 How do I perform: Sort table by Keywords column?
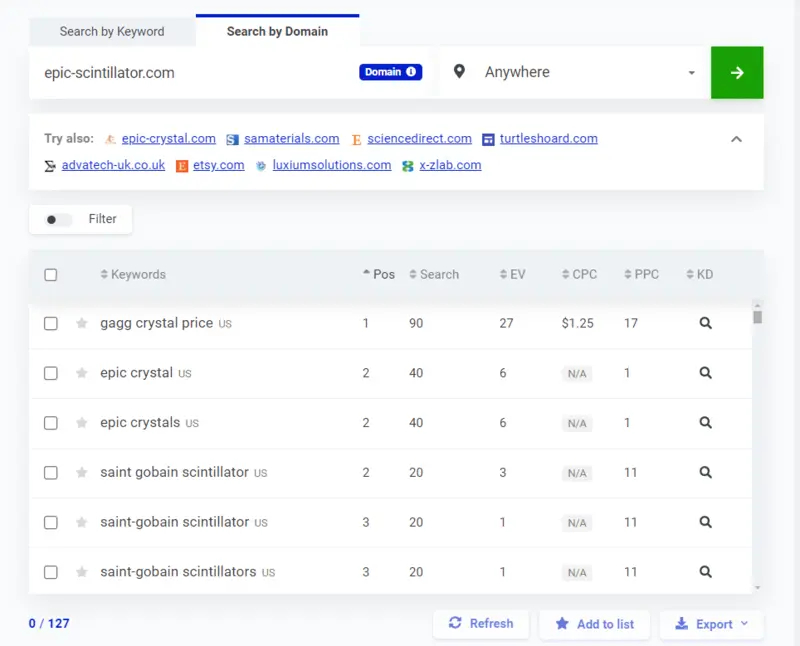133,275
